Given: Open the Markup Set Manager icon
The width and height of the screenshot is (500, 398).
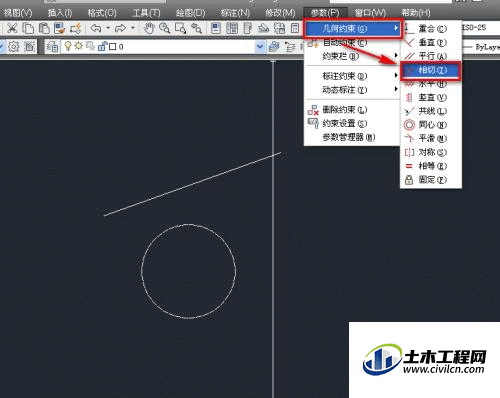Looking at the screenshot, I should [279, 28].
